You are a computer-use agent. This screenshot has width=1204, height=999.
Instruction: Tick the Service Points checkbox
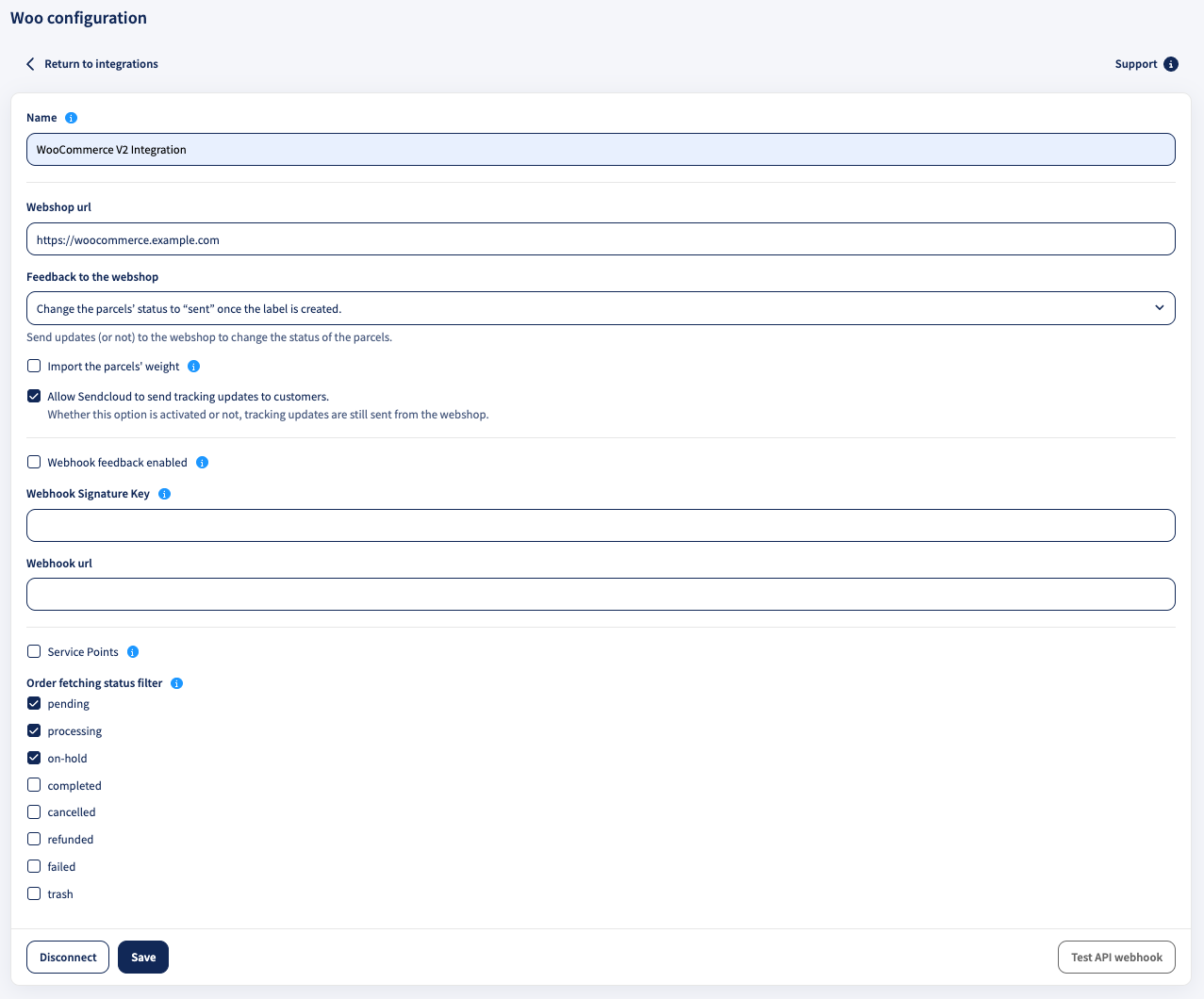pos(34,651)
